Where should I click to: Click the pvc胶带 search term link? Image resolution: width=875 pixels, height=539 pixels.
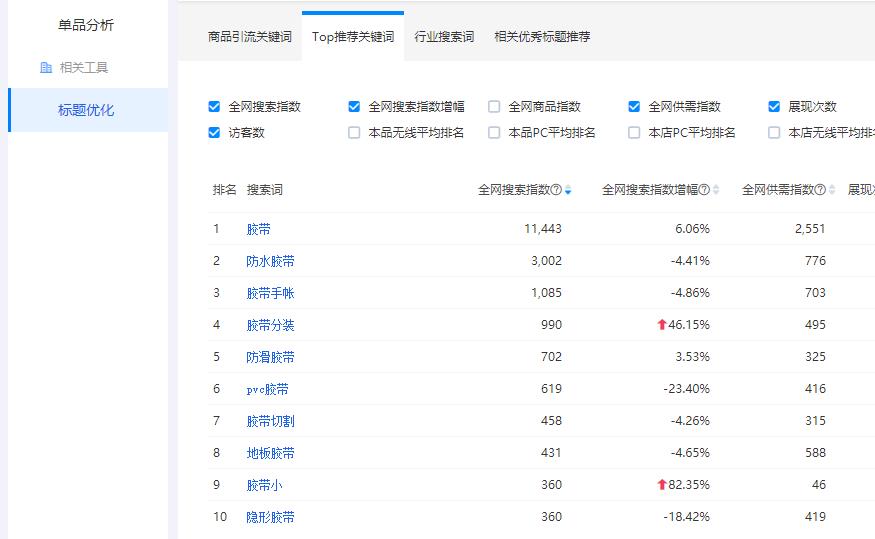(267, 389)
